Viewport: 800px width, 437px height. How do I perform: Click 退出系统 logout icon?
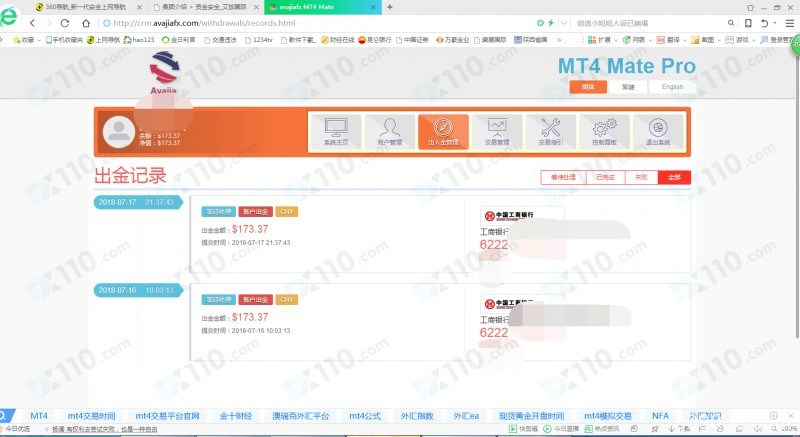pyautogui.click(x=658, y=132)
